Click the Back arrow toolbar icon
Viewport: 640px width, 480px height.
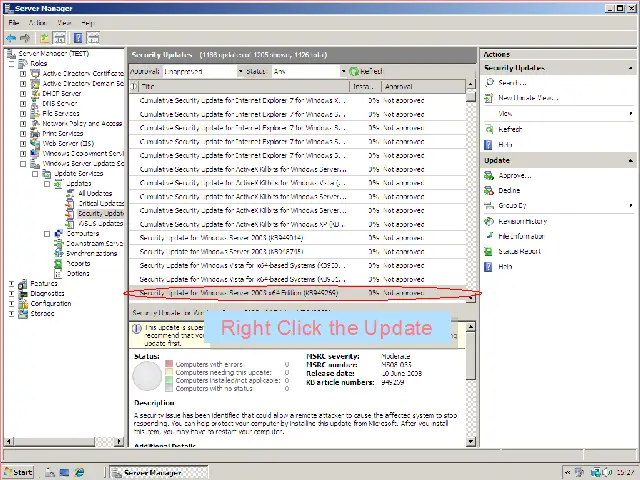[11, 38]
